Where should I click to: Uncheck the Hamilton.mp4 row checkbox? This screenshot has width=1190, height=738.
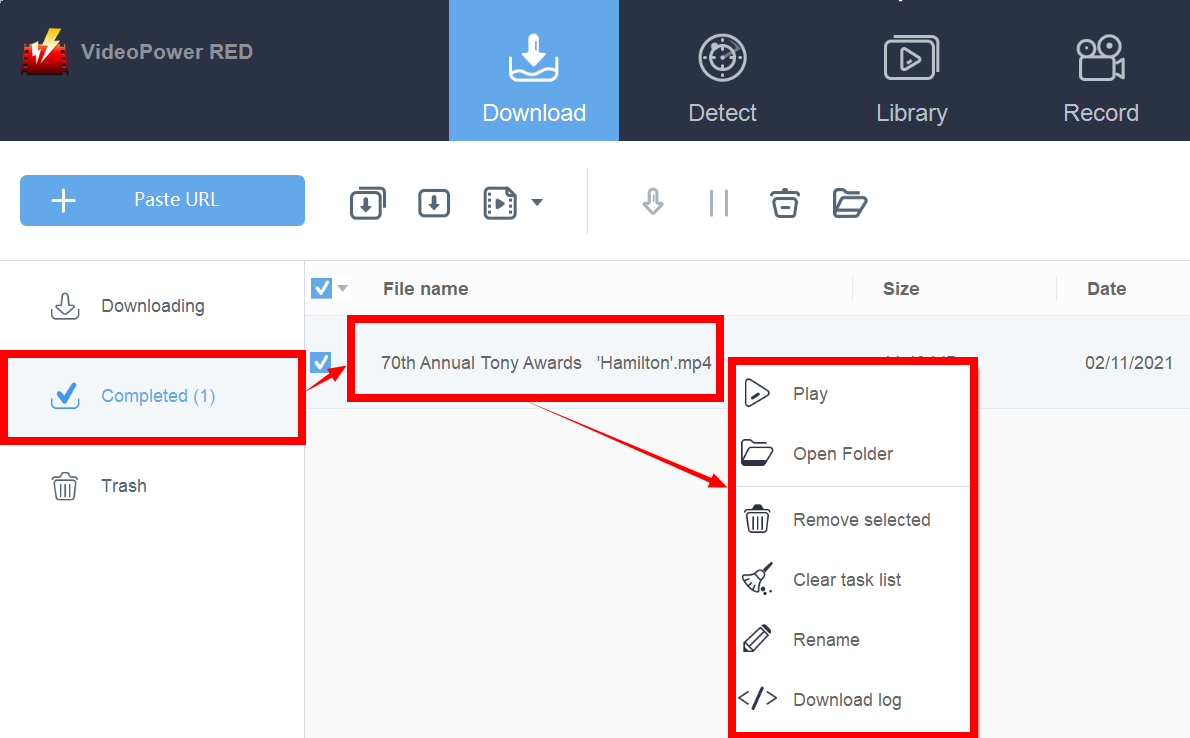coord(321,362)
